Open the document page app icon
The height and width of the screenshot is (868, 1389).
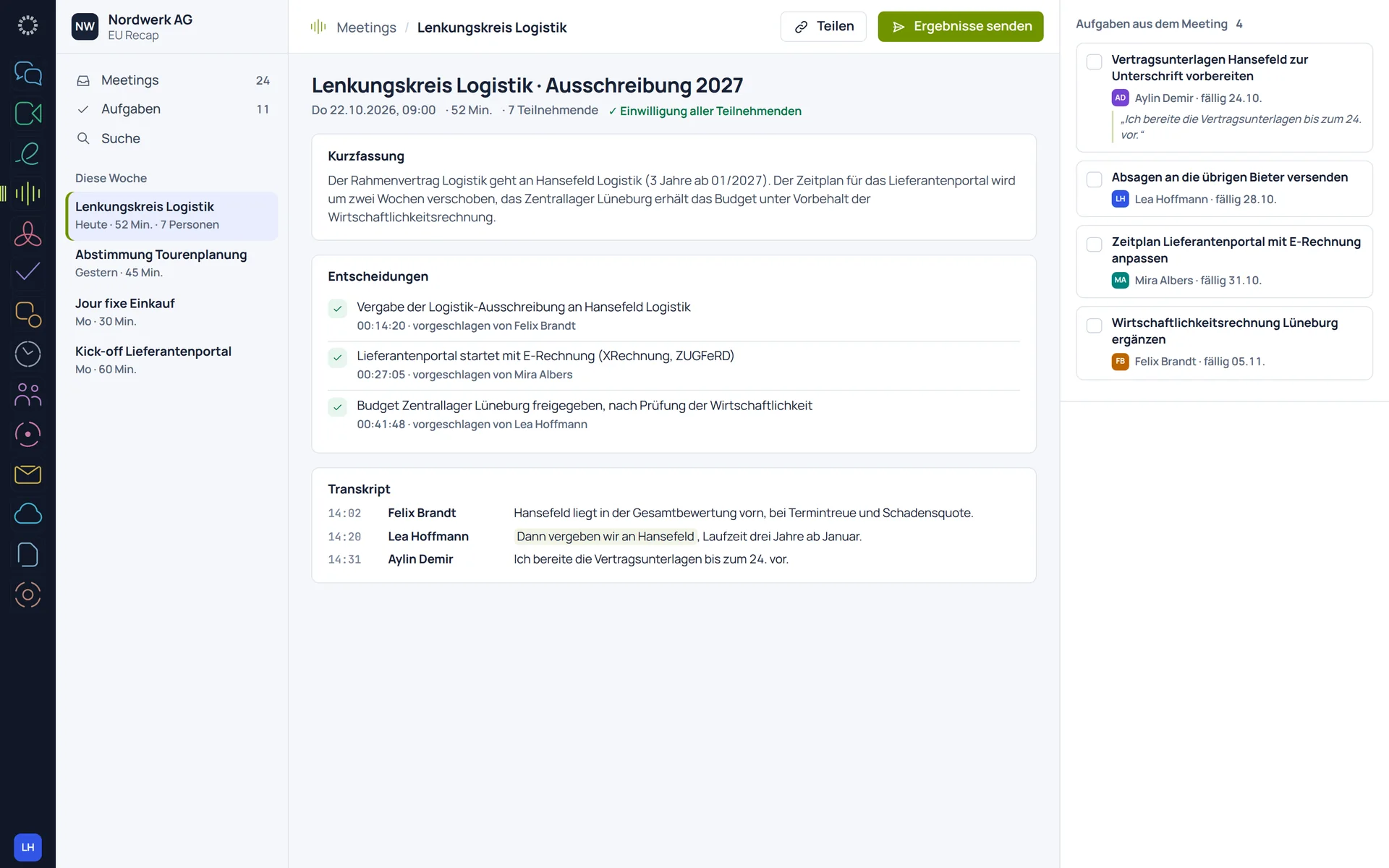click(27, 555)
